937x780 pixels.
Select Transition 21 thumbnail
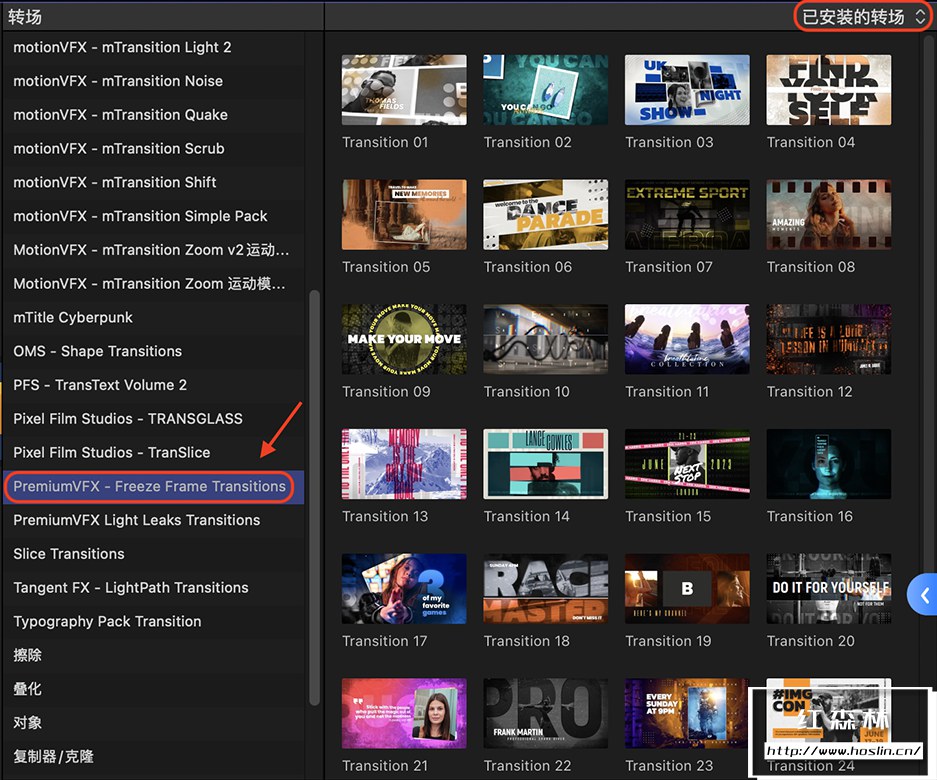pos(404,713)
